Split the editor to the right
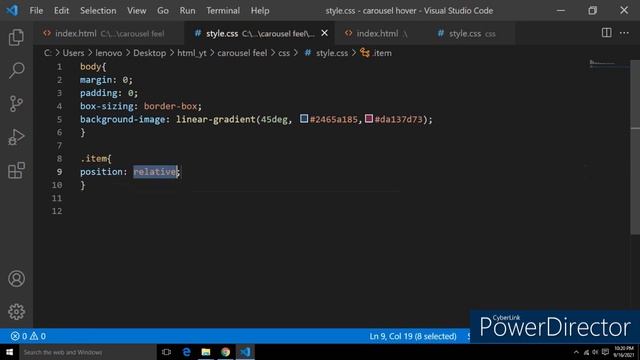The width and height of the screenshot is (640, 360). pos(607,33)
